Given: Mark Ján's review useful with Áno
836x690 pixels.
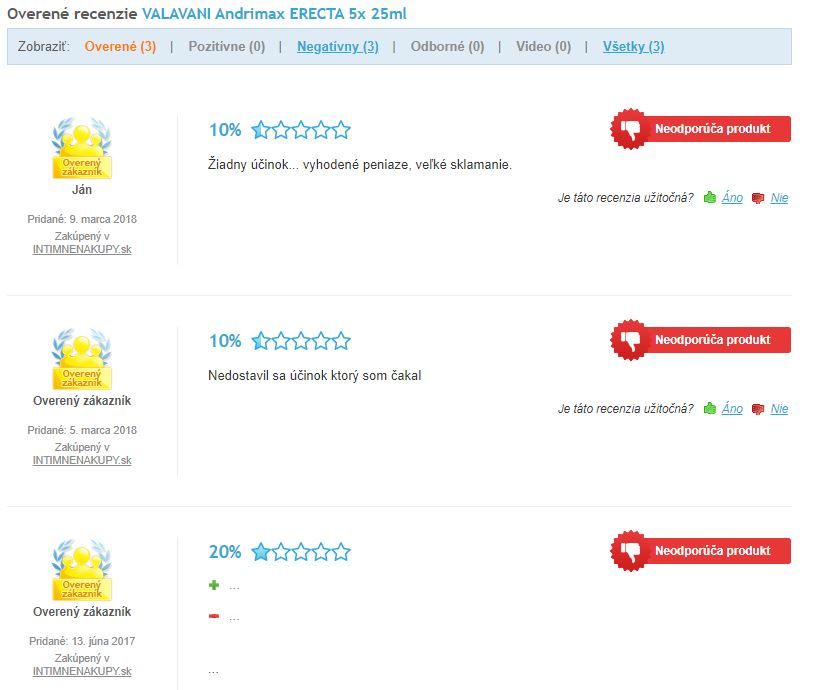Looking at the screenshot, I should pos(732,198).
